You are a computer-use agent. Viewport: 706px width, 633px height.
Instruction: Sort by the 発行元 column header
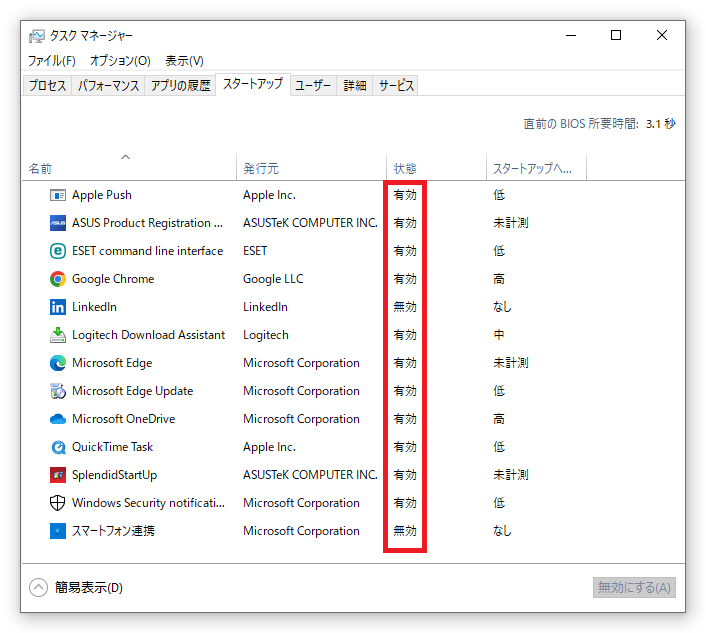tap(311, 167)
